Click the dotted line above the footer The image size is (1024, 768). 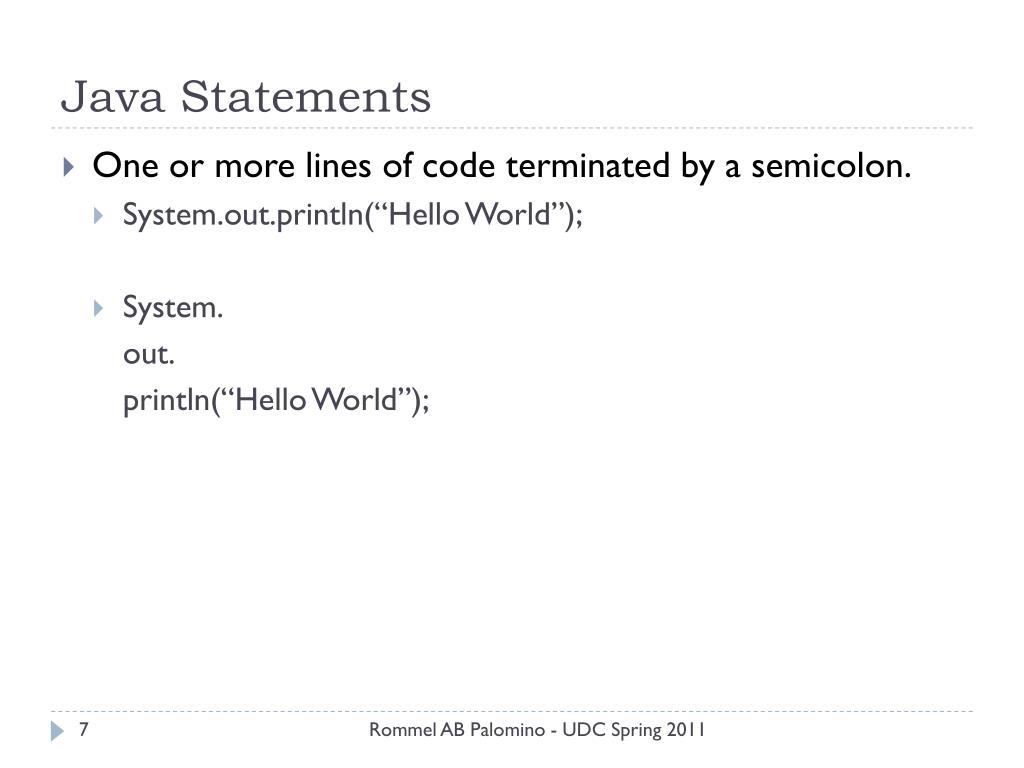click(x=512, y=711)
